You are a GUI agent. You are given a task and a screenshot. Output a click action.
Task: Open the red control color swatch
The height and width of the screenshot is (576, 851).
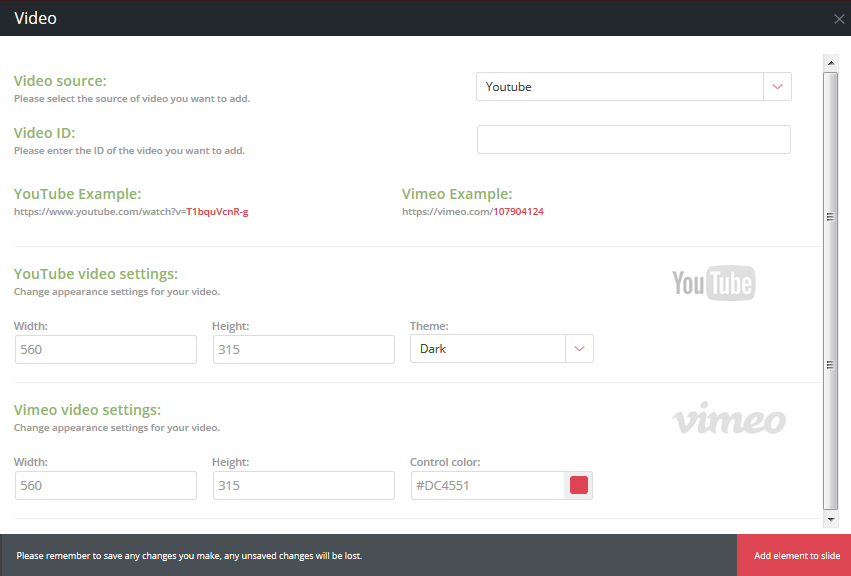579,486
